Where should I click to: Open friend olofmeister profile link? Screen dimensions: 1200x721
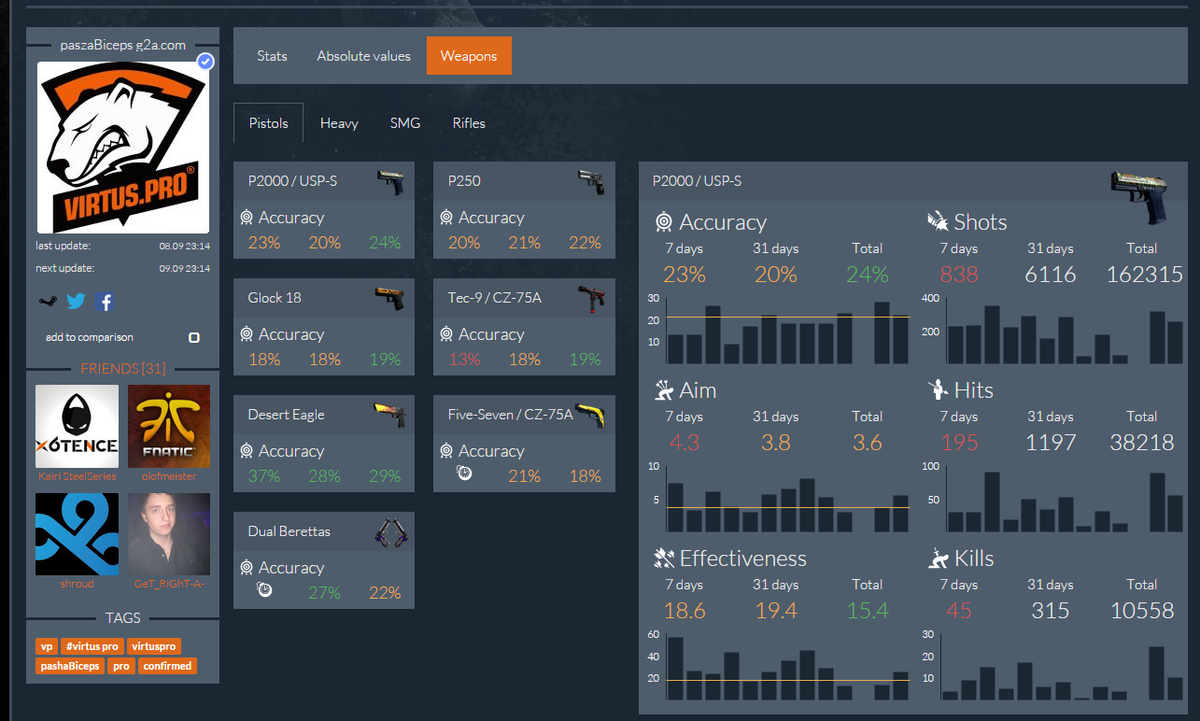coord(169,476)
